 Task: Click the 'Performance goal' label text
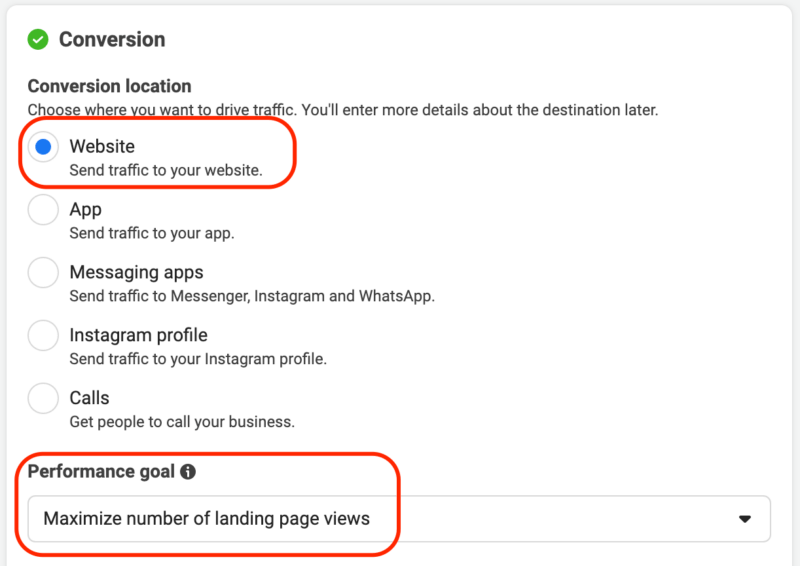[102, 472]
